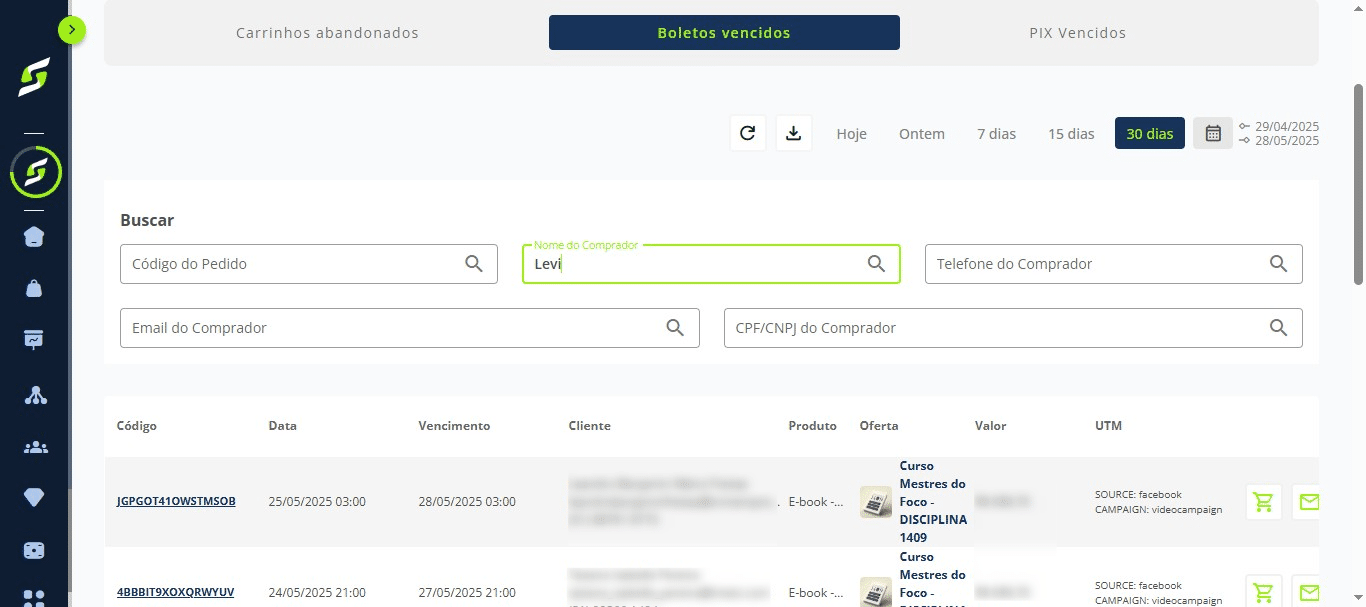This screenshot has height=607, width=1366.
Task: Open the people group sidebar icon
Action: click(x=35, y=447)
